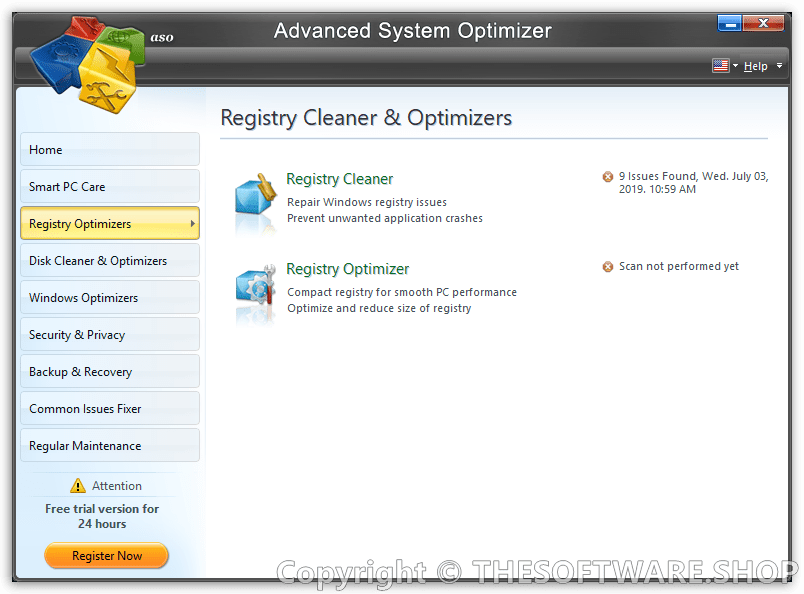Click the US flag language icon

click(x=720, y=66)
